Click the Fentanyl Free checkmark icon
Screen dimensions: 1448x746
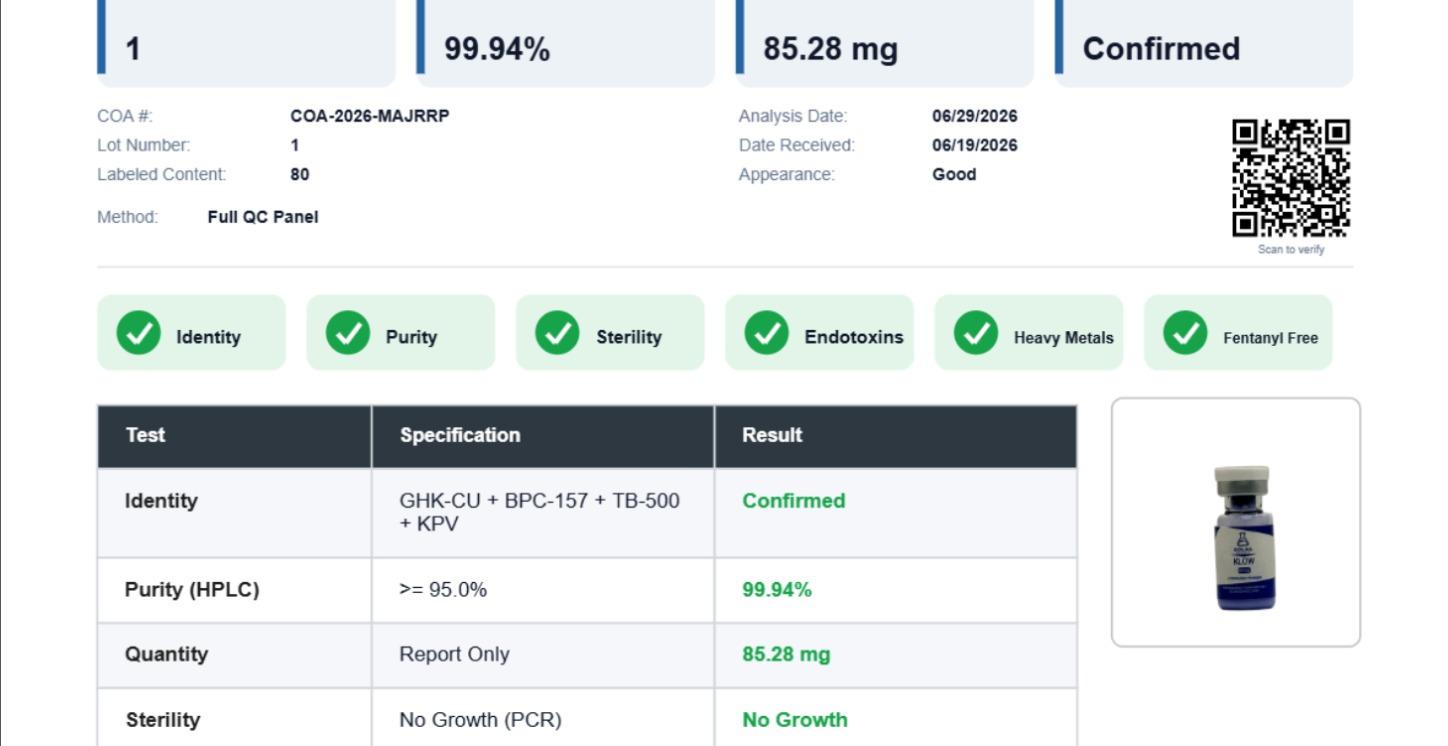[1186, 333]
